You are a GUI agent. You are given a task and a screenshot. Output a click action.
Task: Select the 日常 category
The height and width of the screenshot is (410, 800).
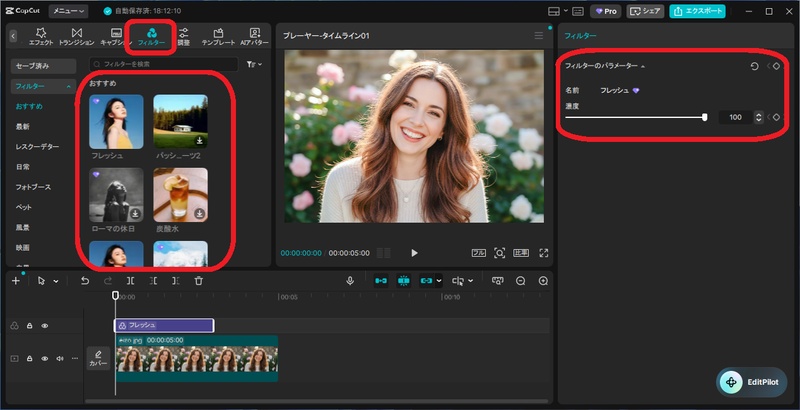pos(22,167)
